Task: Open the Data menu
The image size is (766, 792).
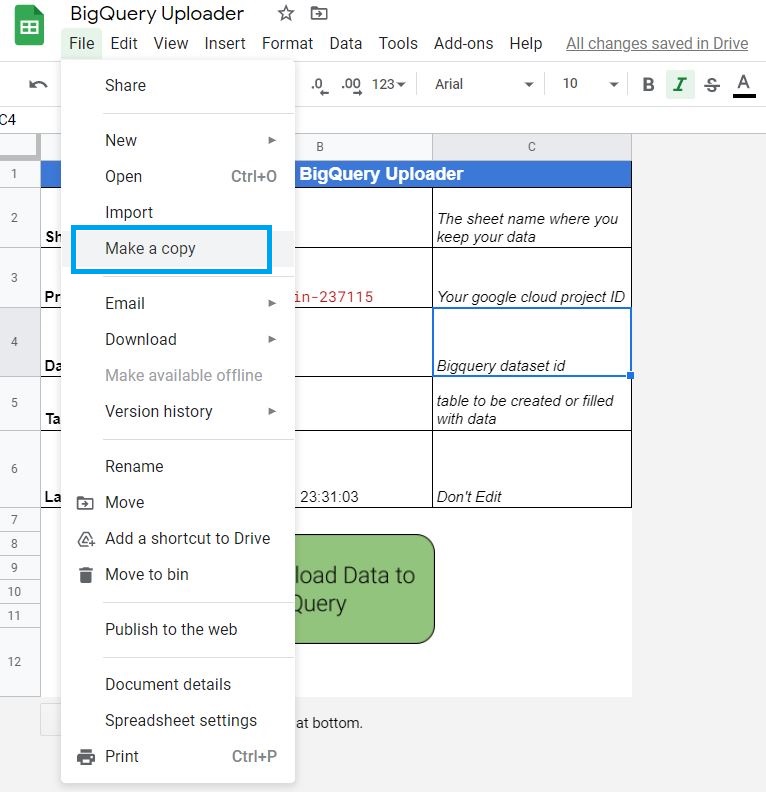Action: [x=345, y=43]
